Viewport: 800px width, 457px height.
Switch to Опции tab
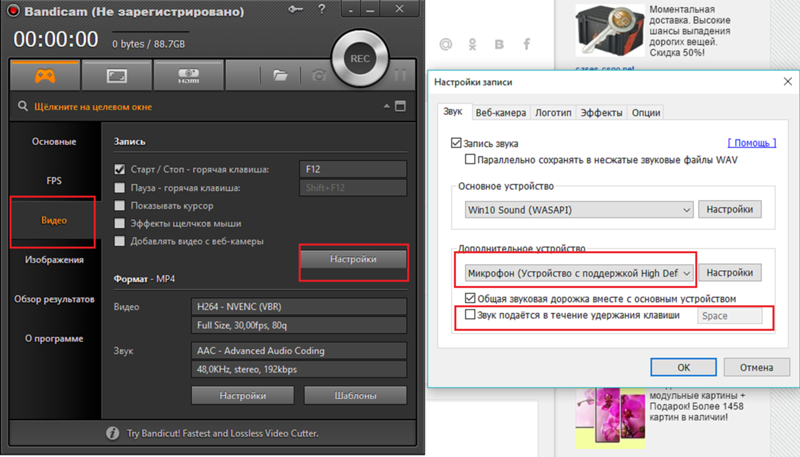646,113
